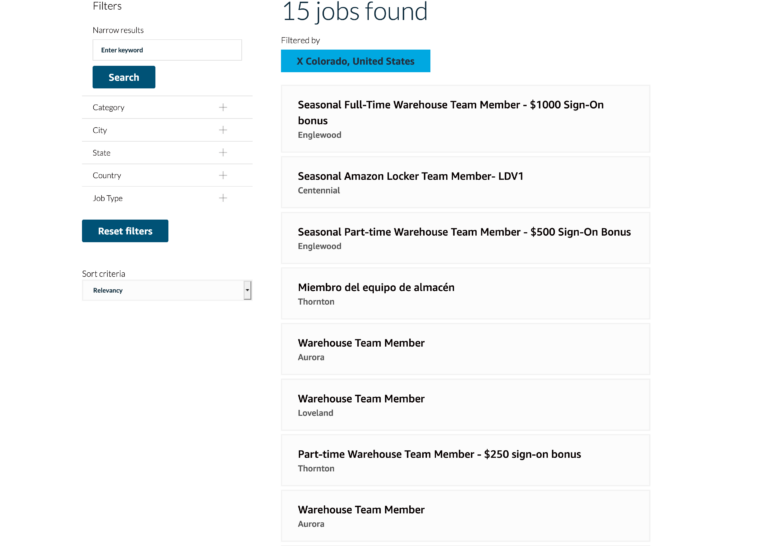Click the Enter keyword input field

pos(167,50)
